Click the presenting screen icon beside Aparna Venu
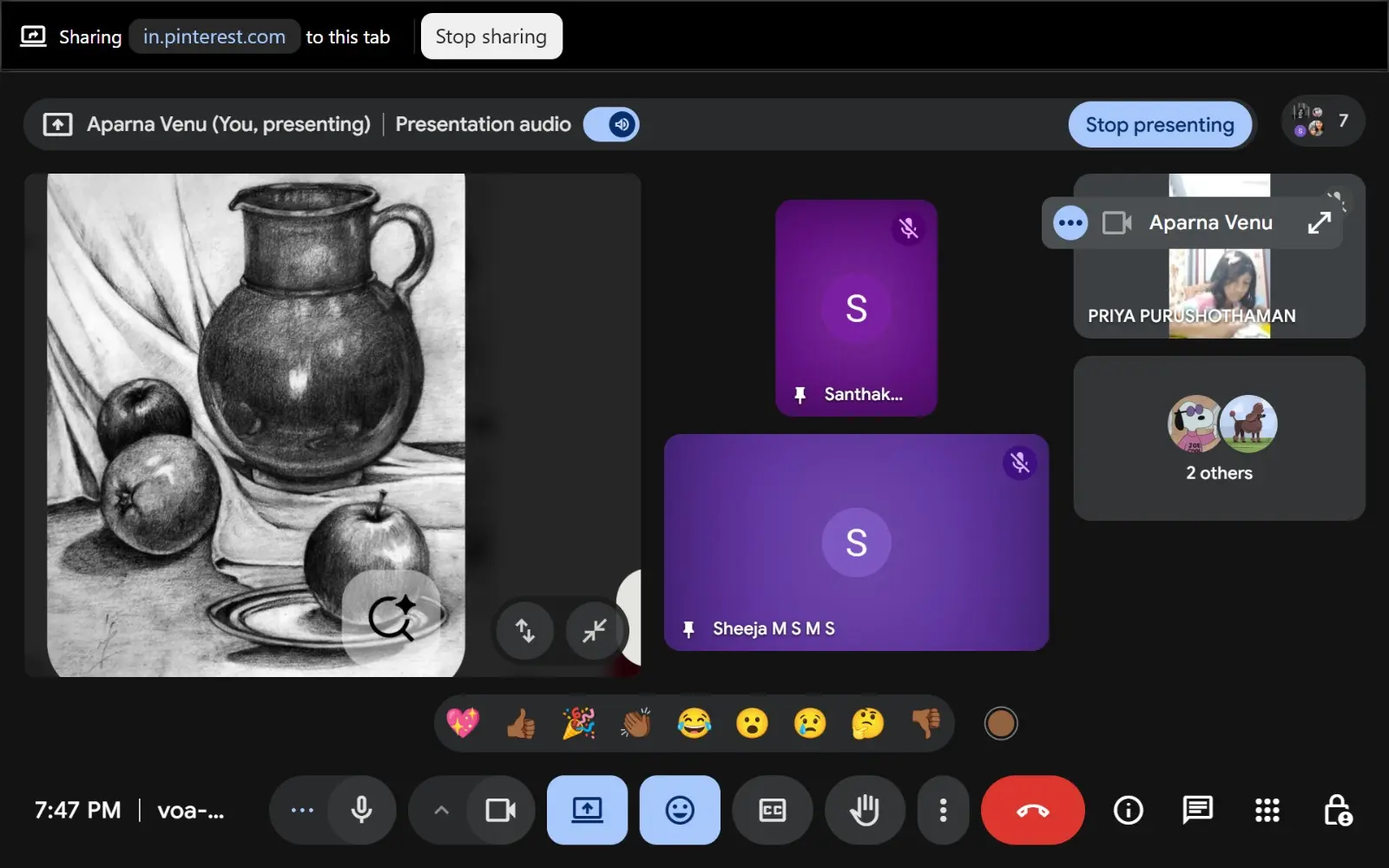Viewport: 1389px width, 868px height. coord(57,124)
